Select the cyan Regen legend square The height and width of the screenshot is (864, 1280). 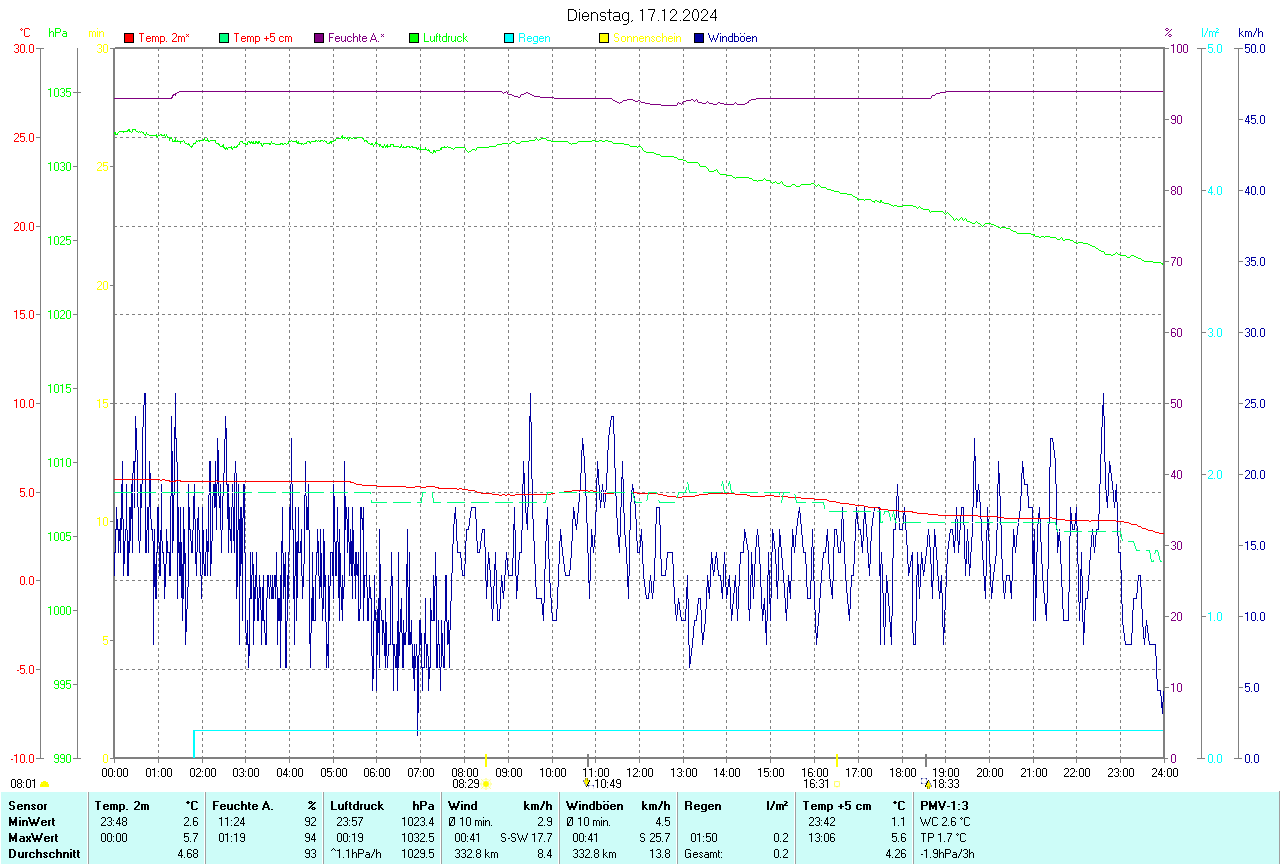tap(509, 38)
